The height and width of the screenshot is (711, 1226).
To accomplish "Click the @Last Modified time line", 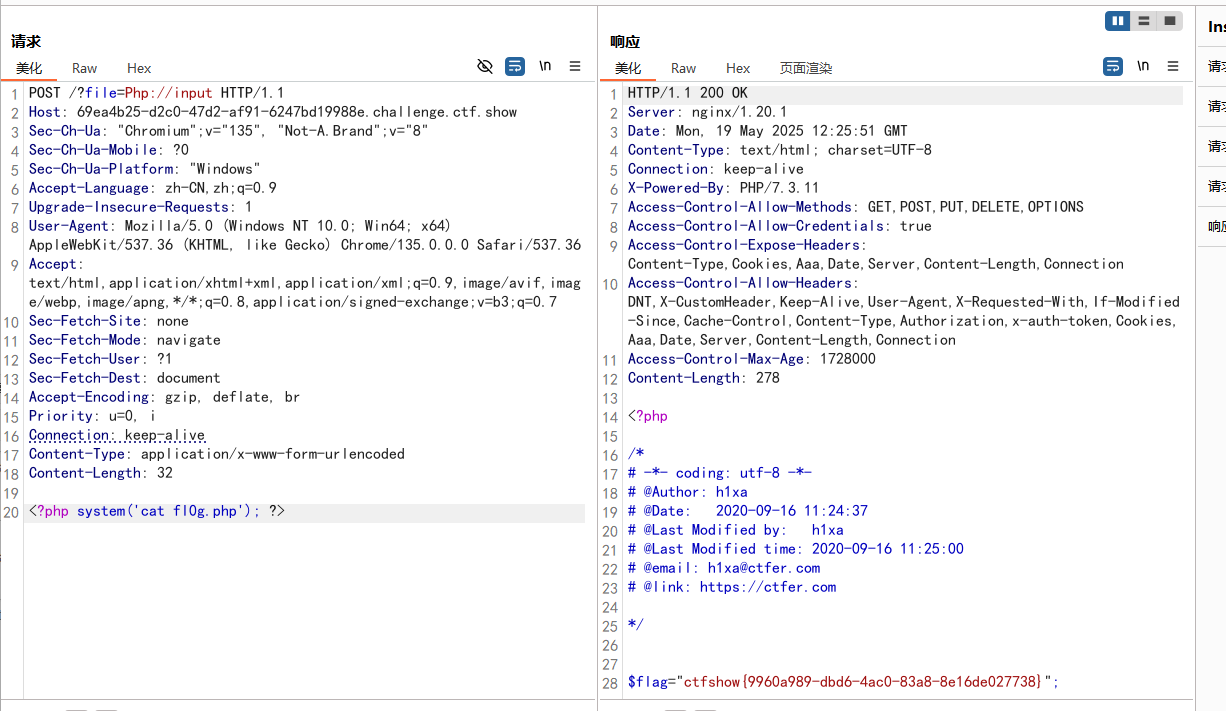I will [796, 549].
